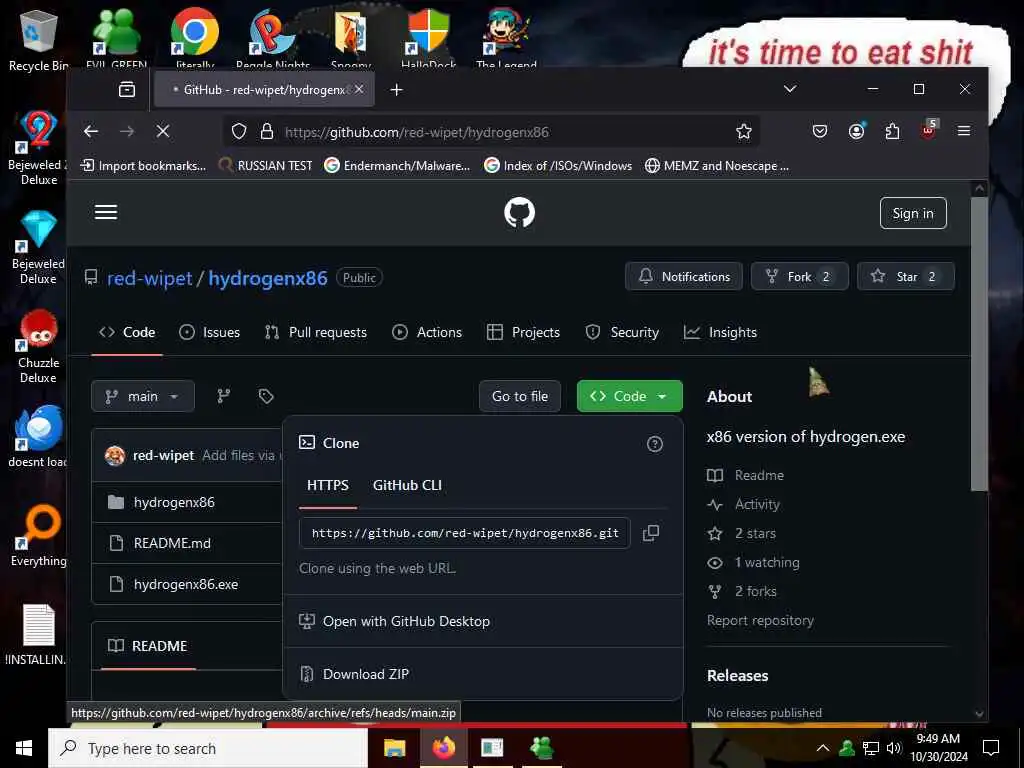Open the GitHub navigation hamburger menu
This screenshot has width=1024, height=768.
click(x=106, y=212)
